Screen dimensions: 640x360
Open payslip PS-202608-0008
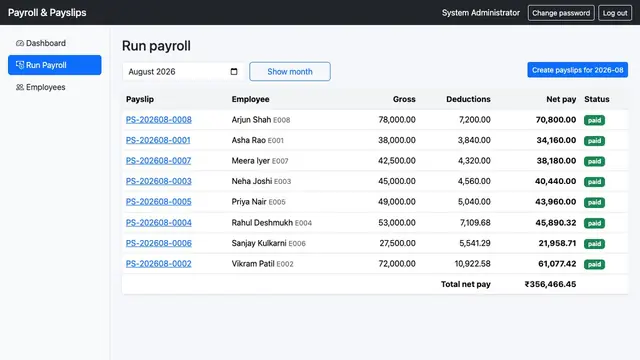(159, 120)
